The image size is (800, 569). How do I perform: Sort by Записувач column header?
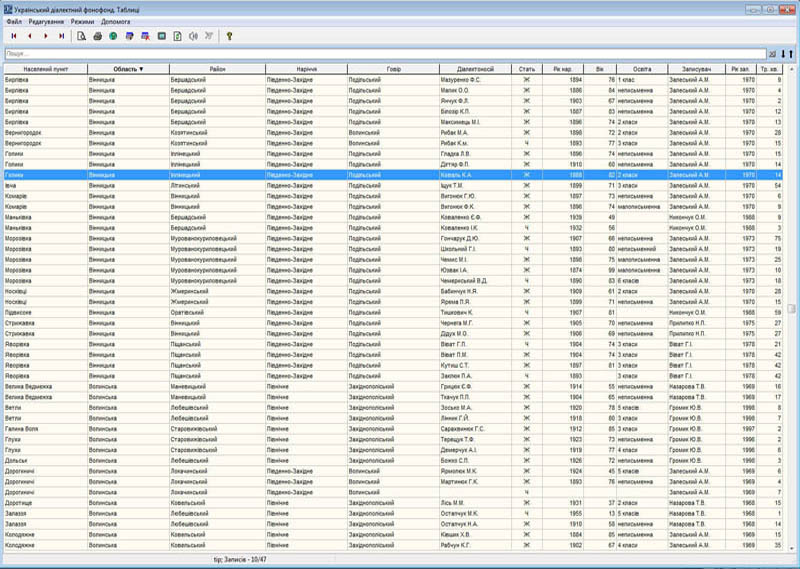coord(696,69)
